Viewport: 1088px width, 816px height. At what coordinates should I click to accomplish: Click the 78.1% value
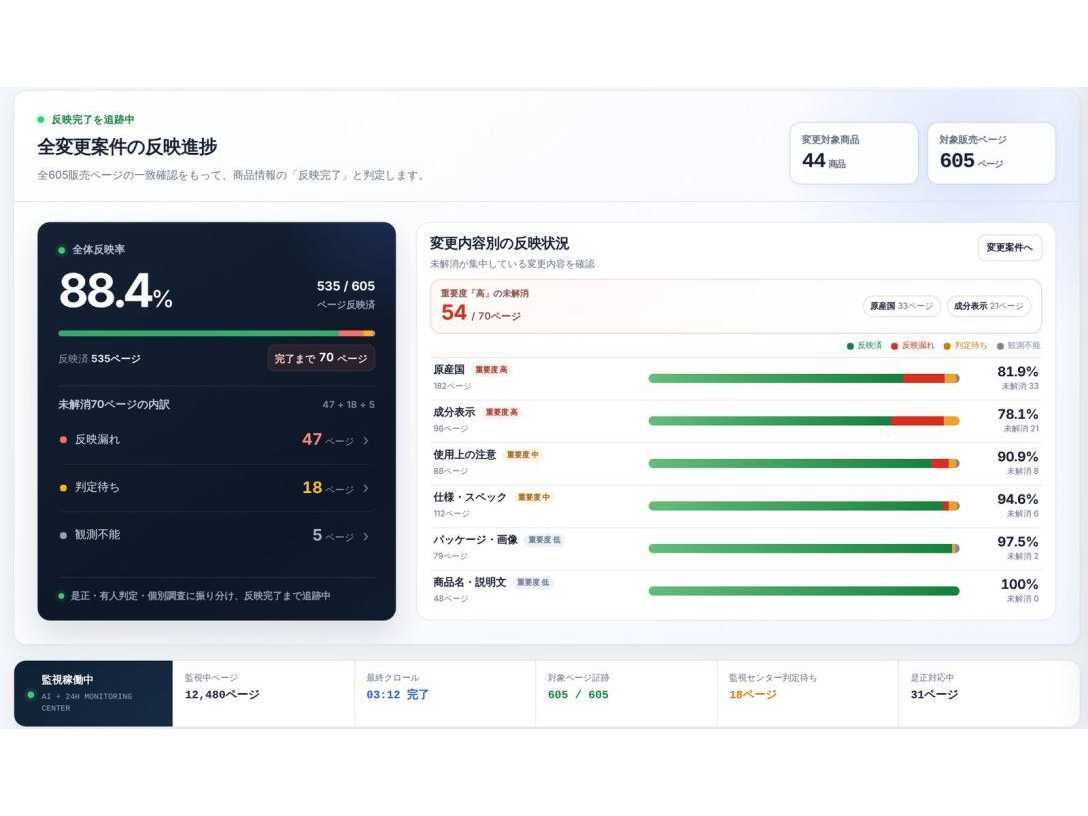pyautogui.click(x=1017, y=414)
